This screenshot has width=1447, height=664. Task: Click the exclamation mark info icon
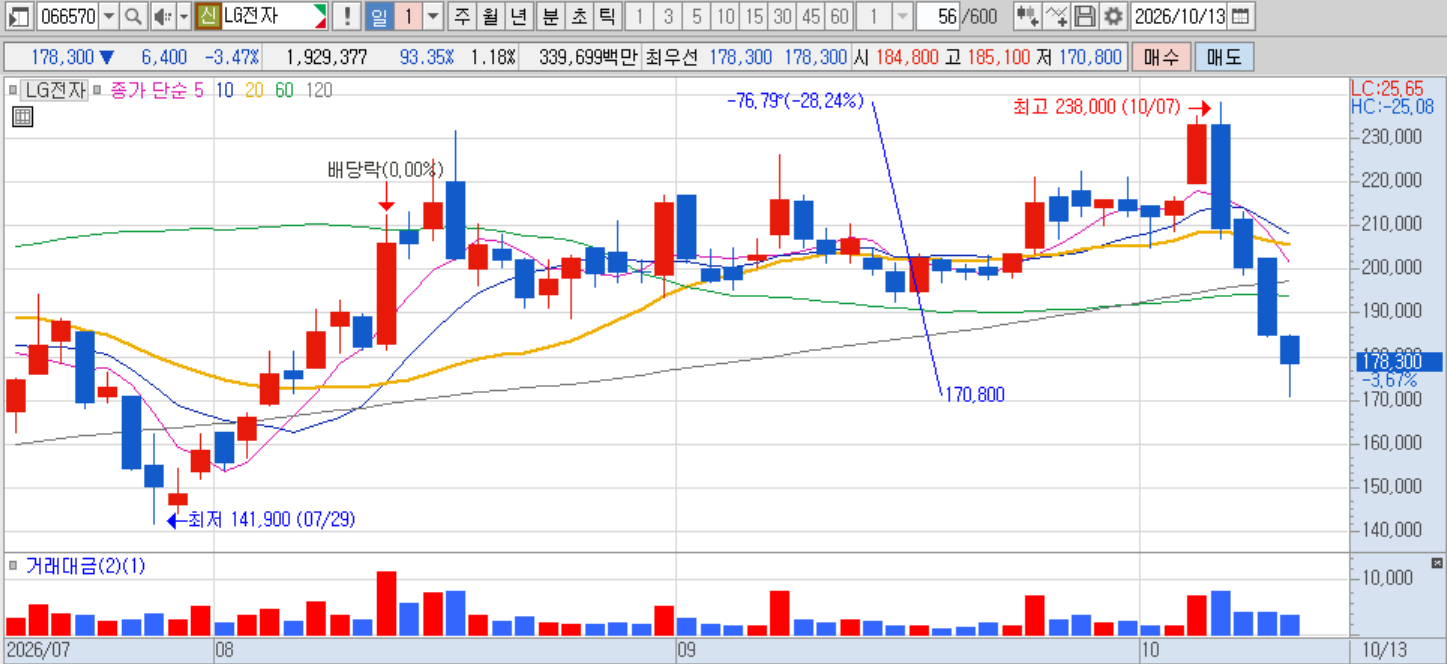click(346, 16)
